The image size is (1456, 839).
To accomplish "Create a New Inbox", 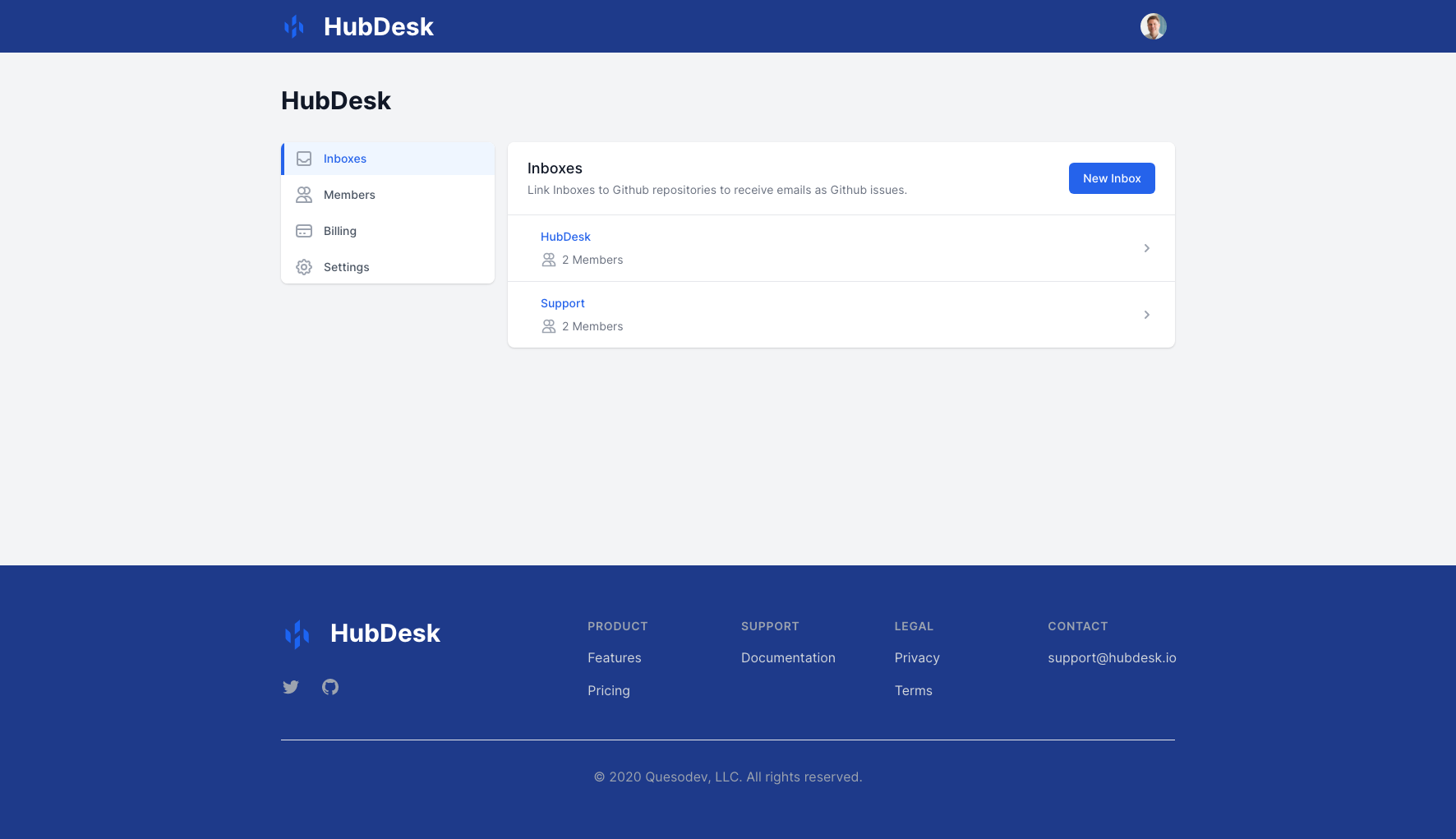I will 1112,178.
